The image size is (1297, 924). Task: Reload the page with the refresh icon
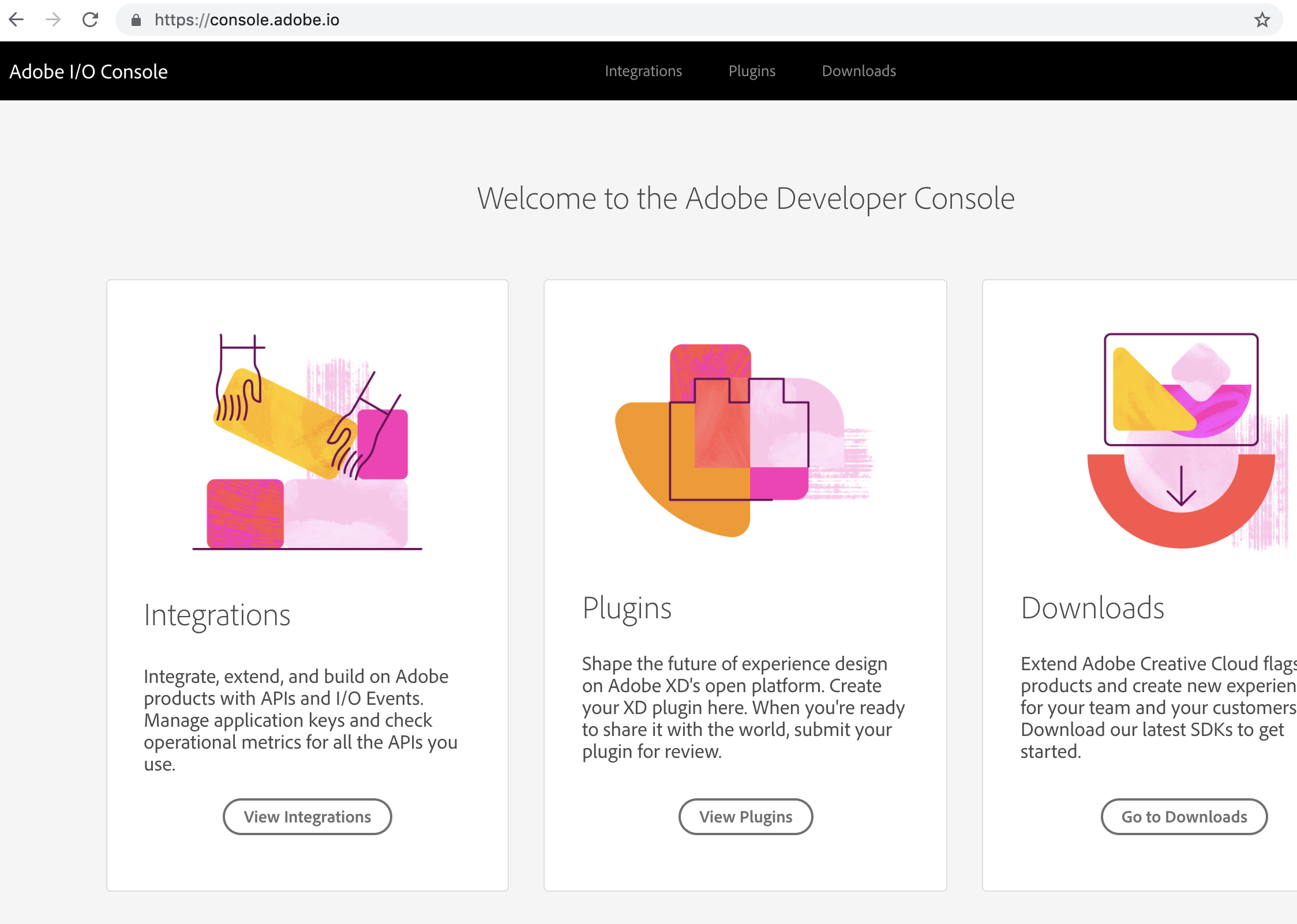coord(91,19)
